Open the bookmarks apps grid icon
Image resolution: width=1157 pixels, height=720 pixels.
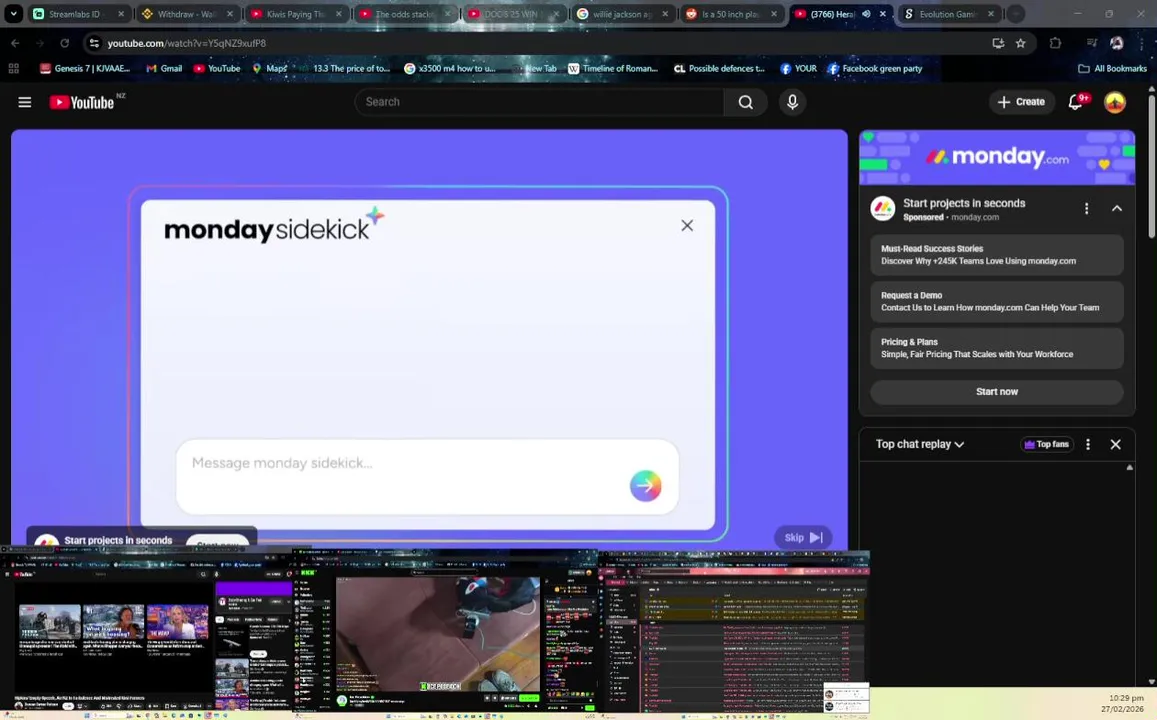pyautogui.click(x=13, y=69)
